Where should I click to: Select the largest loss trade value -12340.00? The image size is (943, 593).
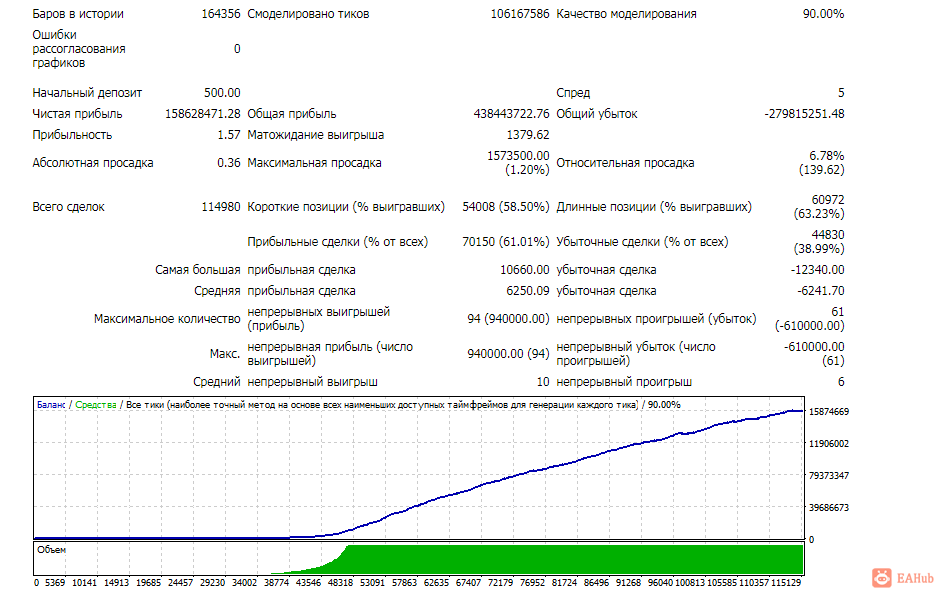click(x=817, y=270)
